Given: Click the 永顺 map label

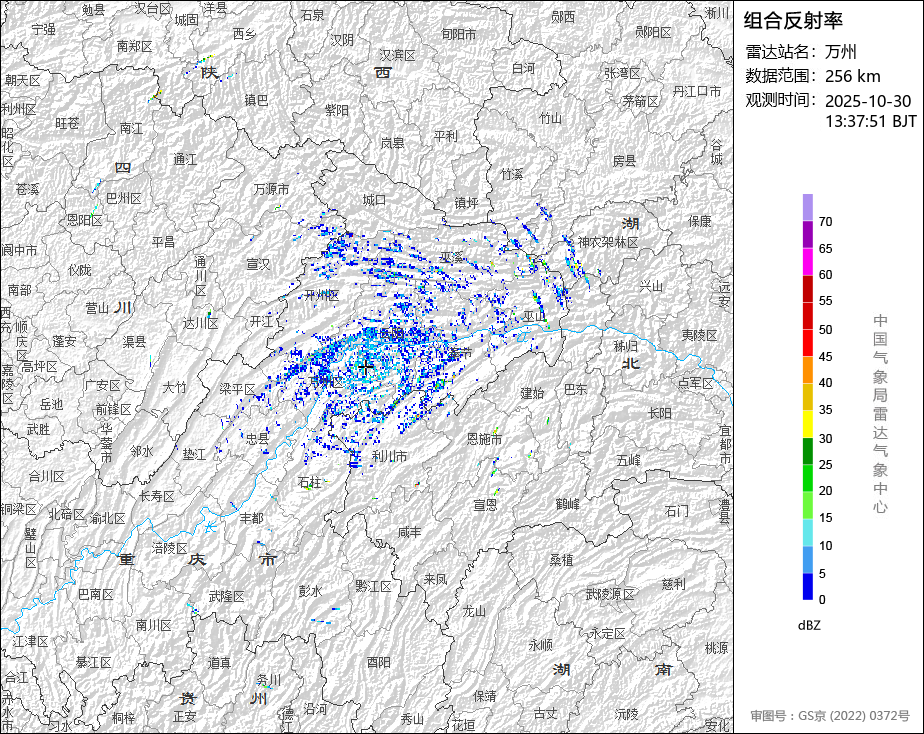Looking at the screenshot, I should (x=540, y=645).
